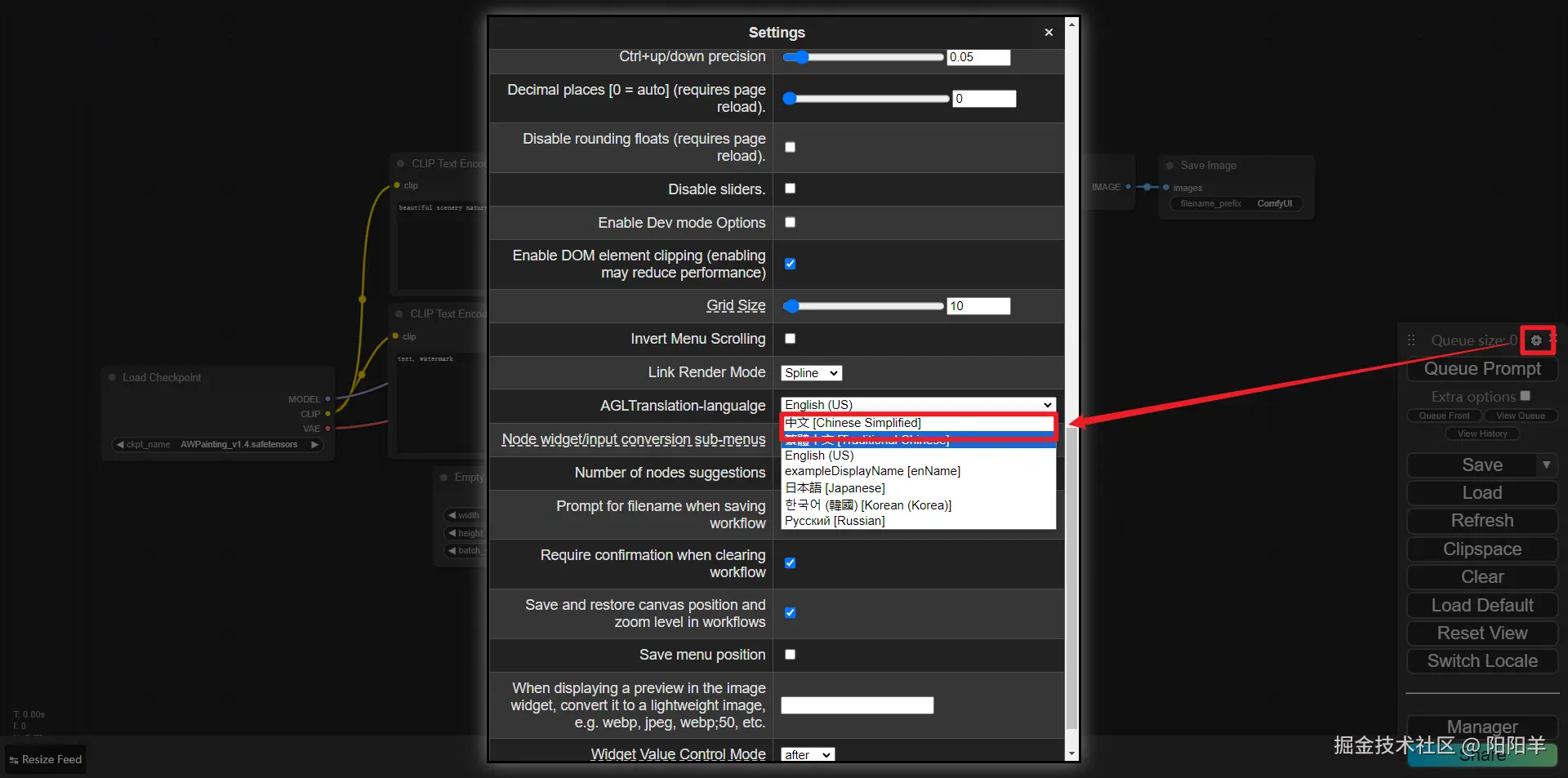Open Link Render Mode Spline dropdown

[811, 373]
